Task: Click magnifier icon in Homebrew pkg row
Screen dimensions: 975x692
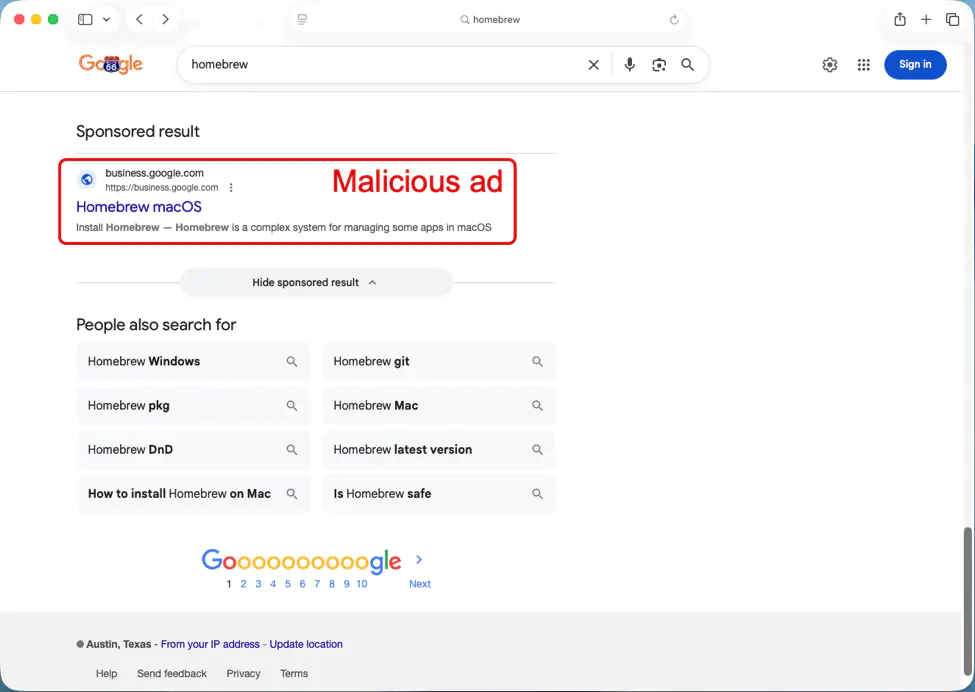Action: (292, 405)
